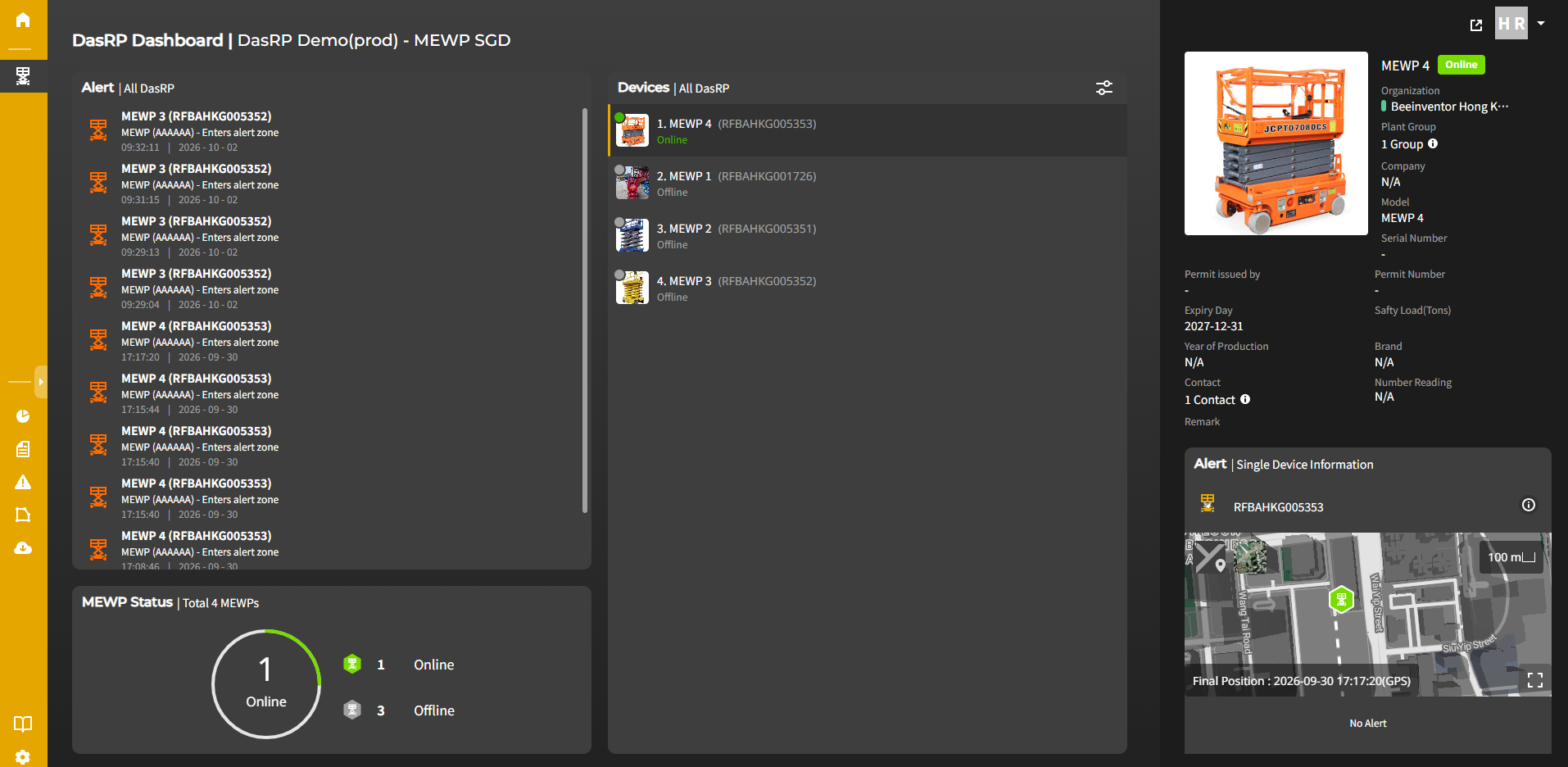The width and height of the screenshot is (1568, 767).
Task: Select device 2. MEWP 1 row
Action: 868,183
